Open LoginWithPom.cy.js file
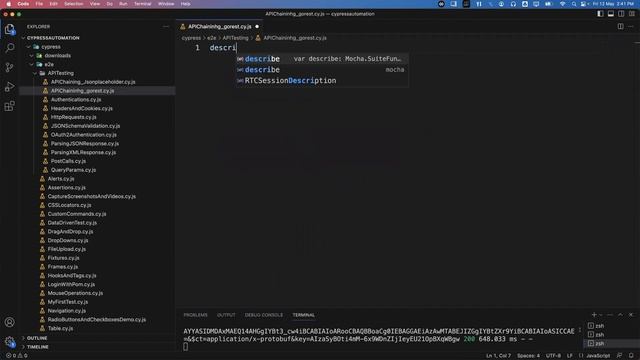The image size is (640, 360). tap(71, 284)
